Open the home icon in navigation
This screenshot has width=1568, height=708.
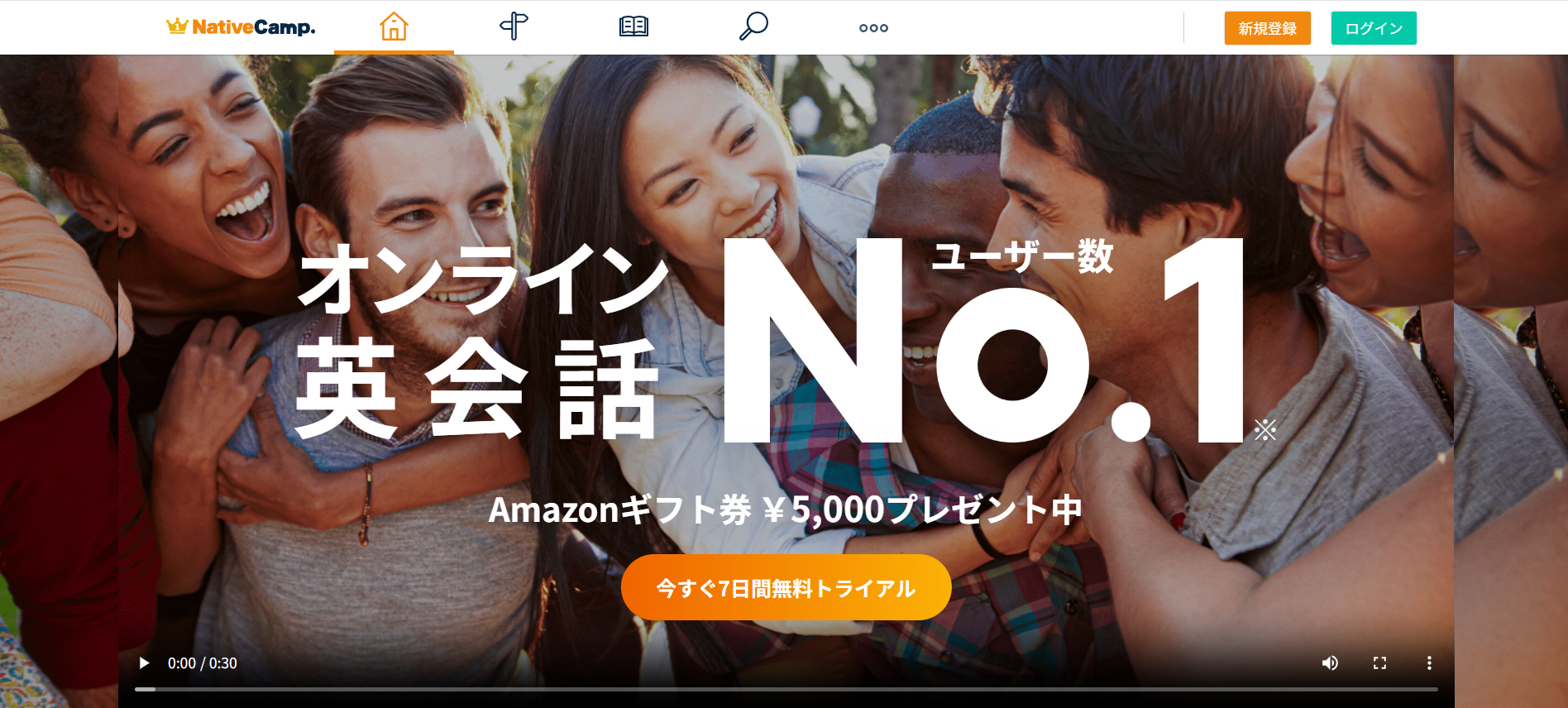coord(394,26)
